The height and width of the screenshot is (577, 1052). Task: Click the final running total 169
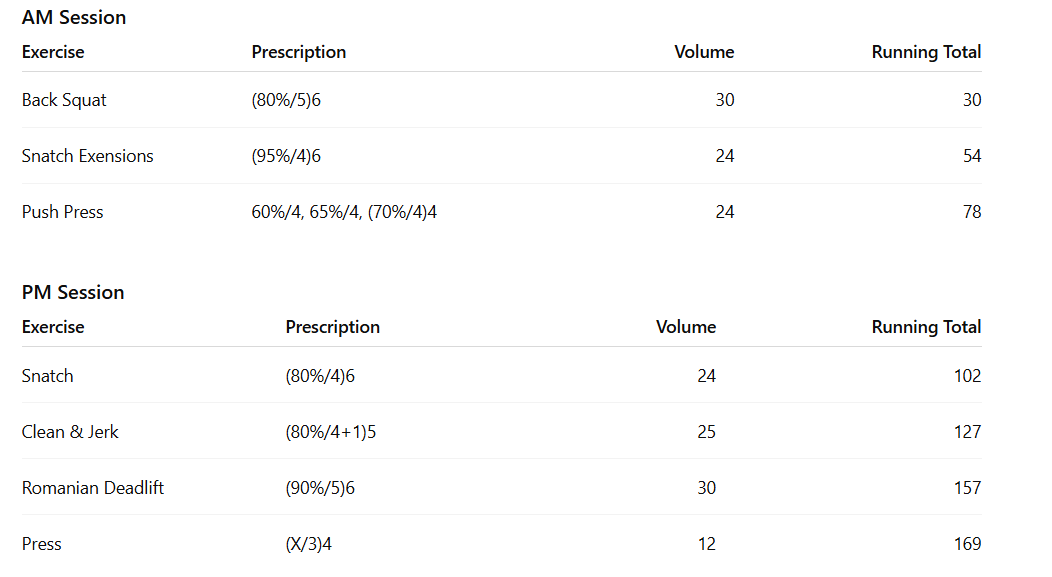[967, 544]
